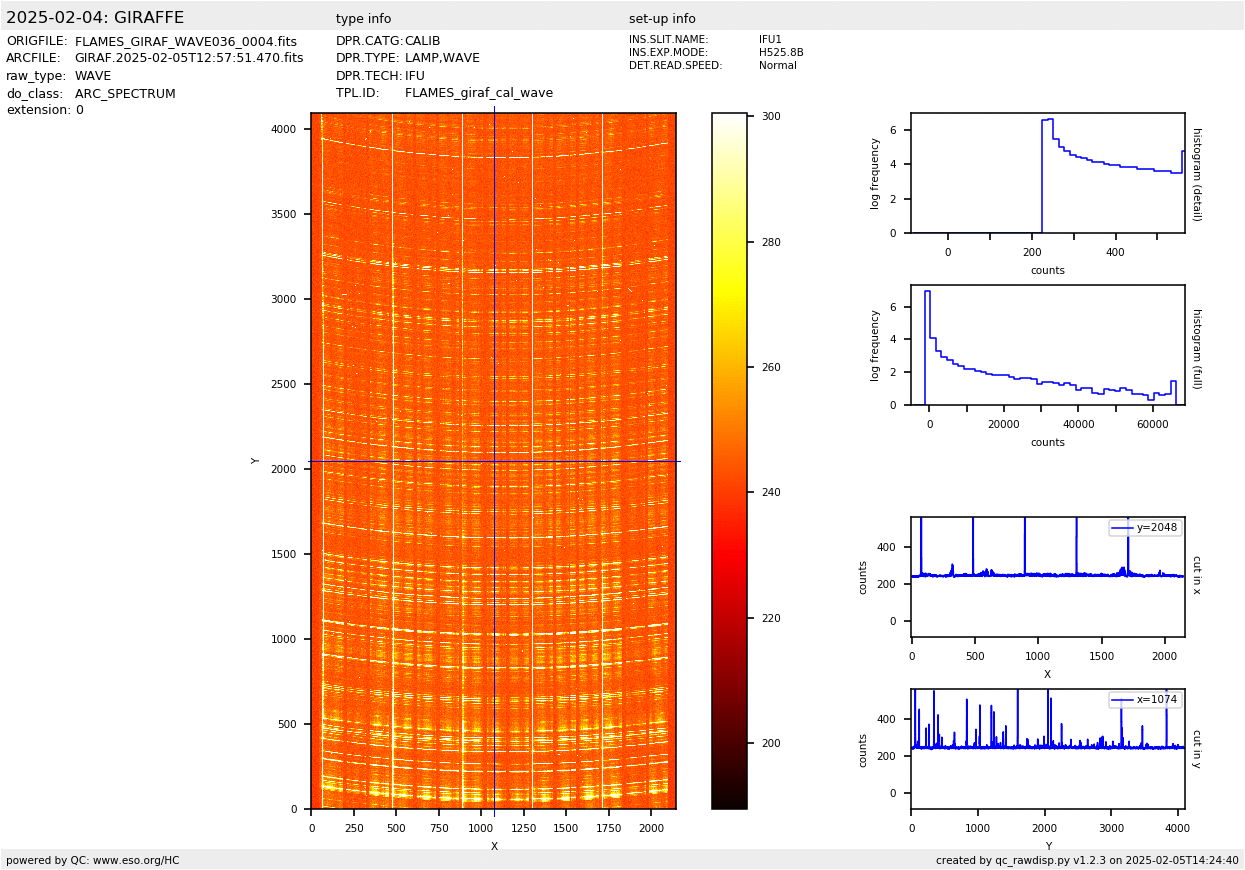Image resolution: width=1245 pixels, height=870 pixels.
Task: Open the histogram (detail) plot
Action: [x=1047, y=173]
